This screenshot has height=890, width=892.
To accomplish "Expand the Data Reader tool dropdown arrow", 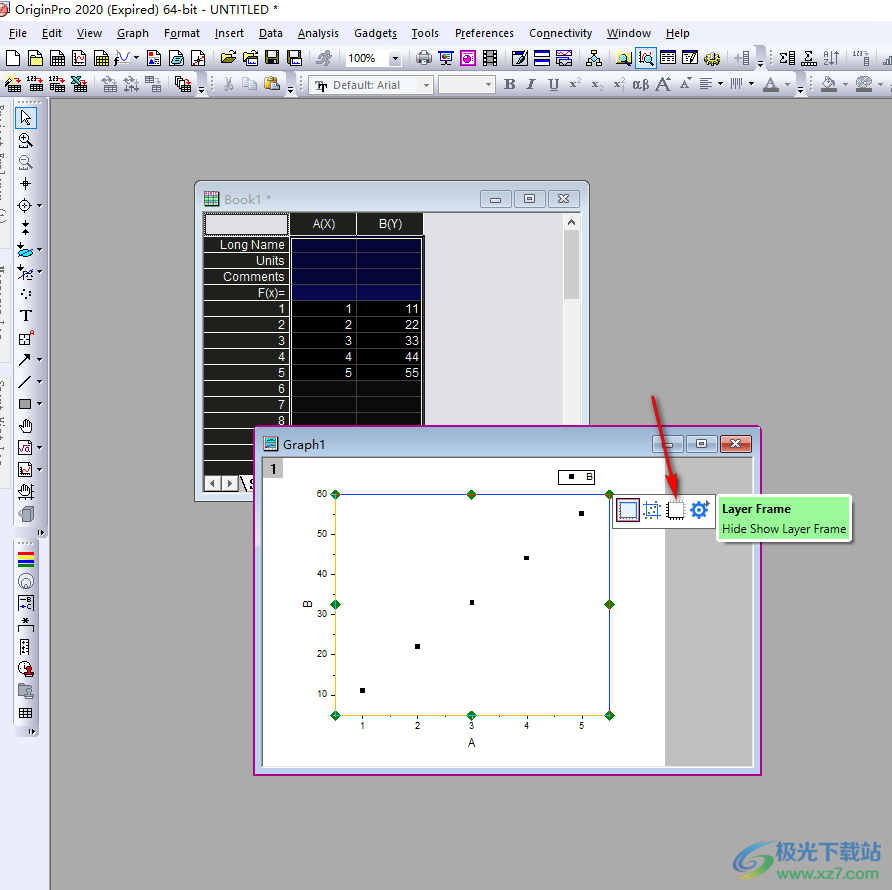I will point(39,205).
